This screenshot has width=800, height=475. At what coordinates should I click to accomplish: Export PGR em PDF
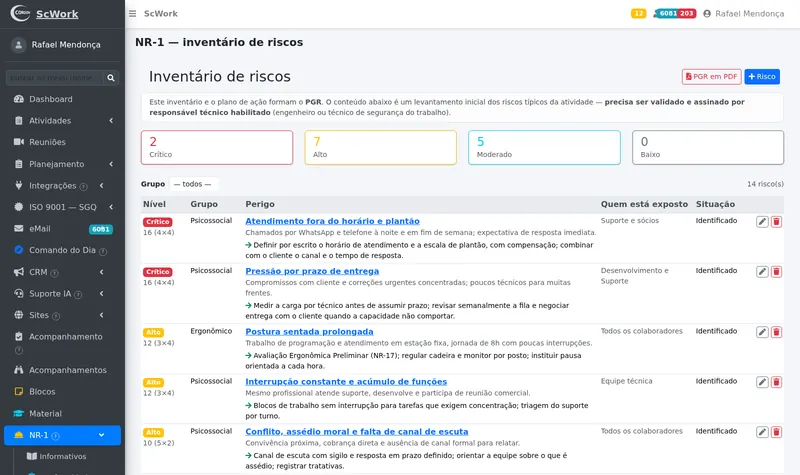click(711, 77)
